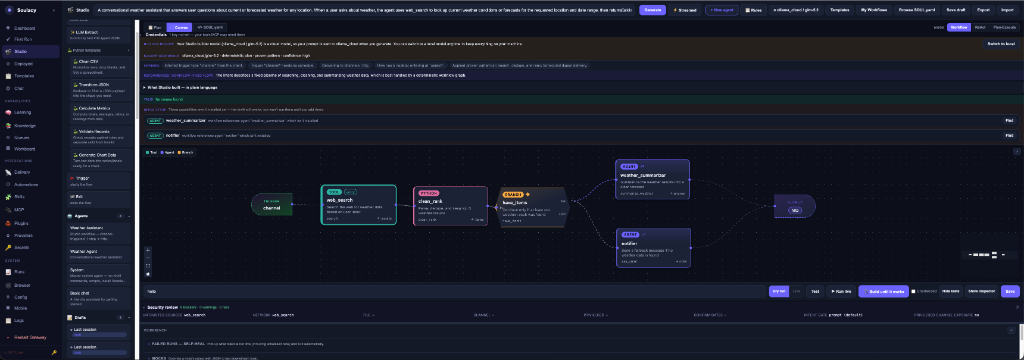Select the clean_rank python node
1024x360 pixels.
point(450,206)
